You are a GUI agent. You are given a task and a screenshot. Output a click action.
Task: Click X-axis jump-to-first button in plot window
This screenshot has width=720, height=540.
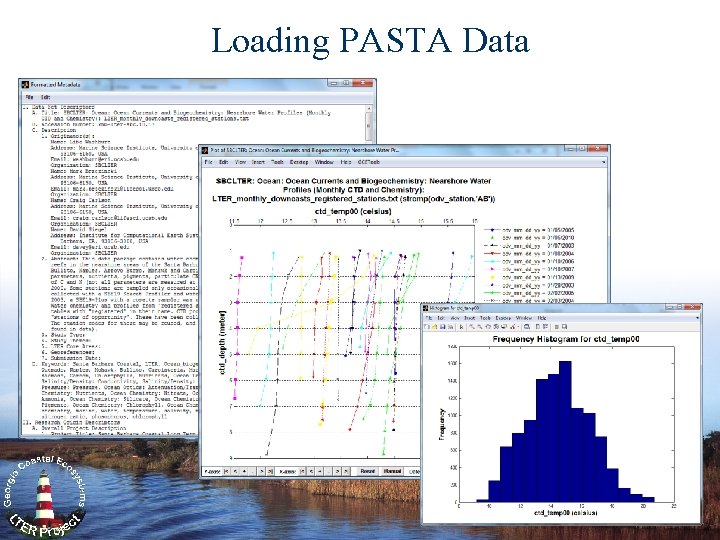click(302, 471)
